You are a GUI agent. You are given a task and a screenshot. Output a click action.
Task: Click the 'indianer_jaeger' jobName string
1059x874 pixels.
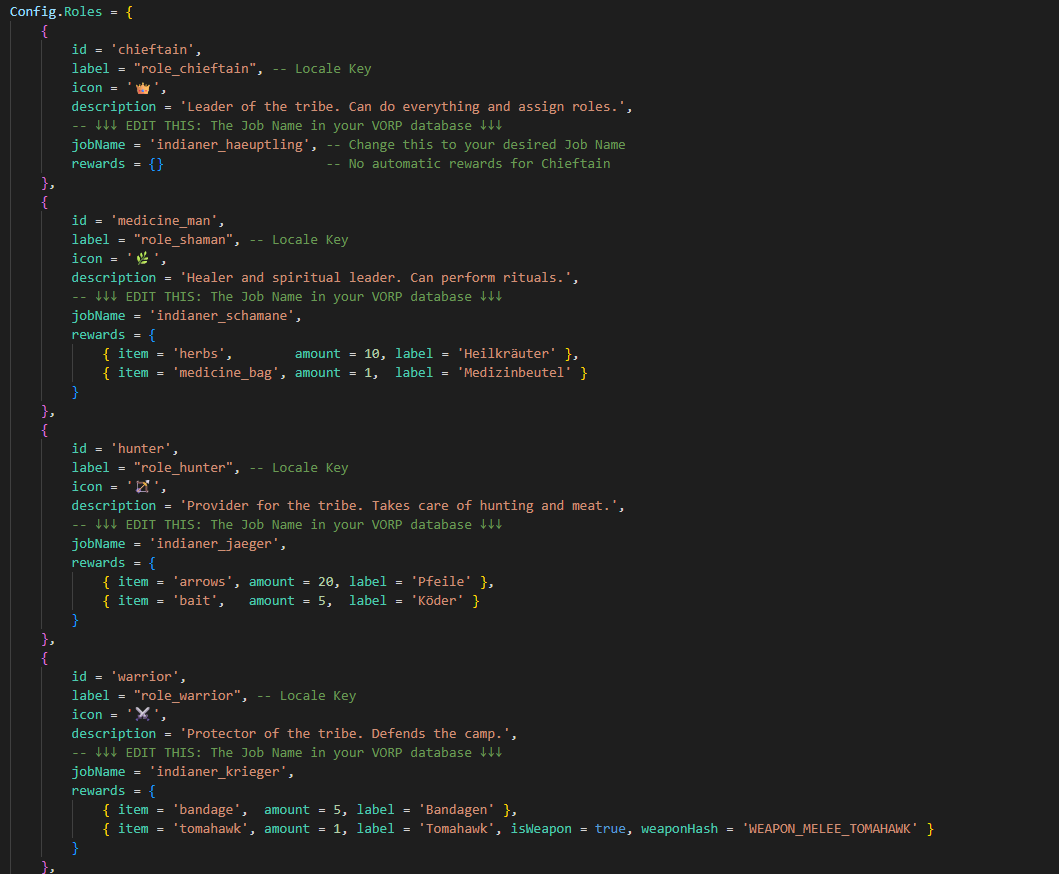pos(217,544)
